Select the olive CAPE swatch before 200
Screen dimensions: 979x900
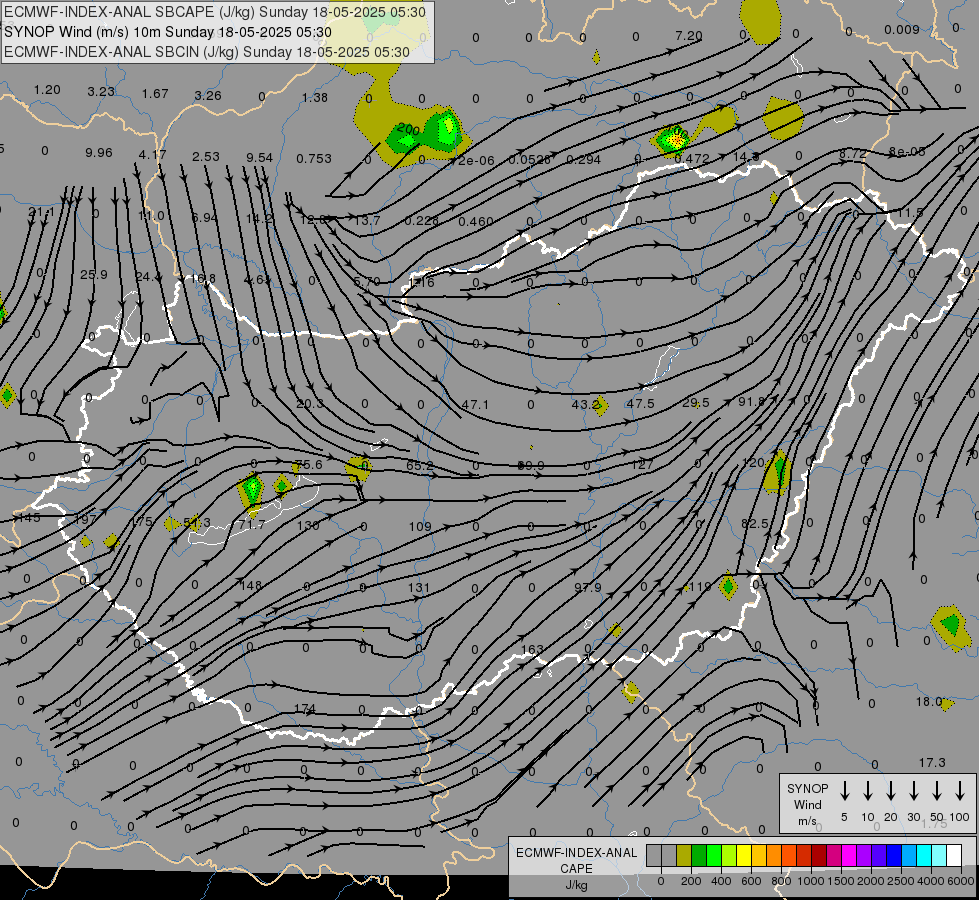coord(684,856)
